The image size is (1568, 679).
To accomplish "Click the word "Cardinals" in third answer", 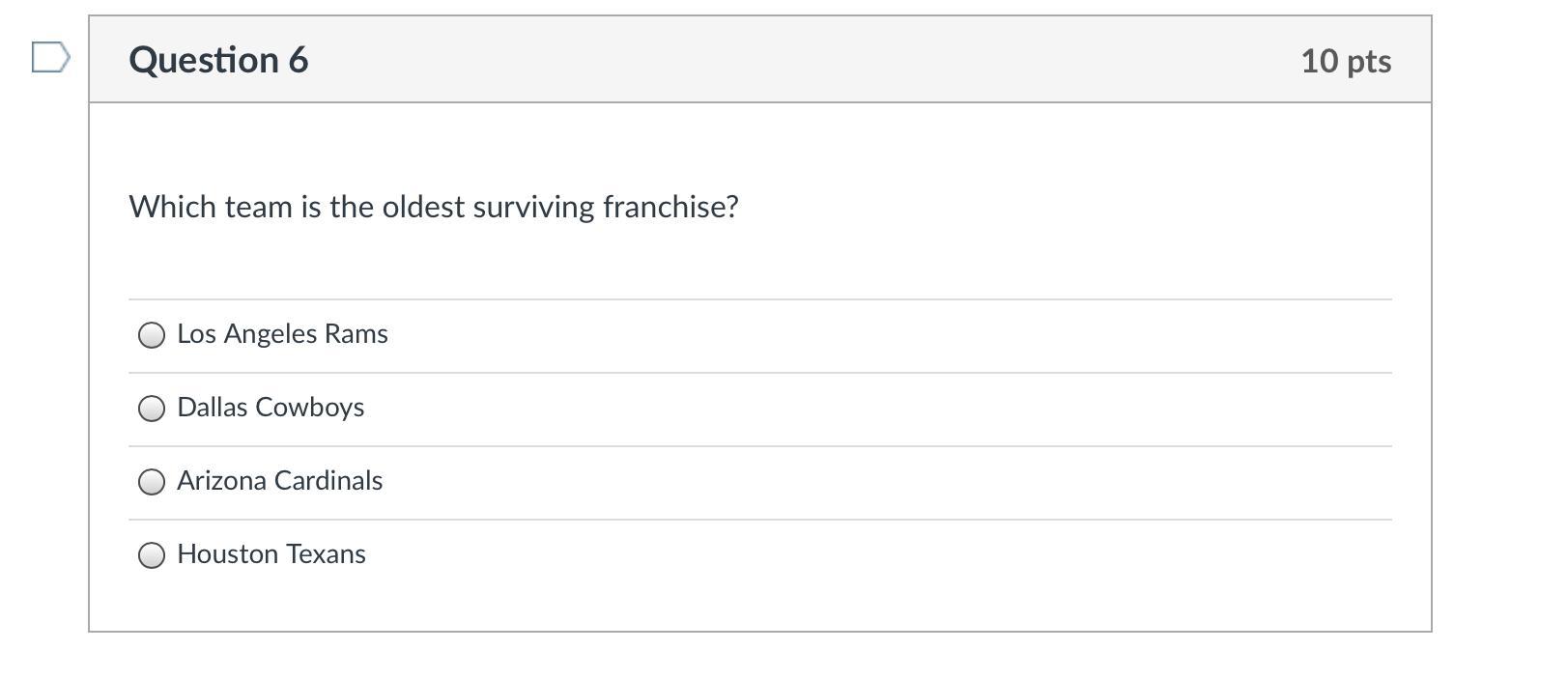I will click(x=328, y=481).
